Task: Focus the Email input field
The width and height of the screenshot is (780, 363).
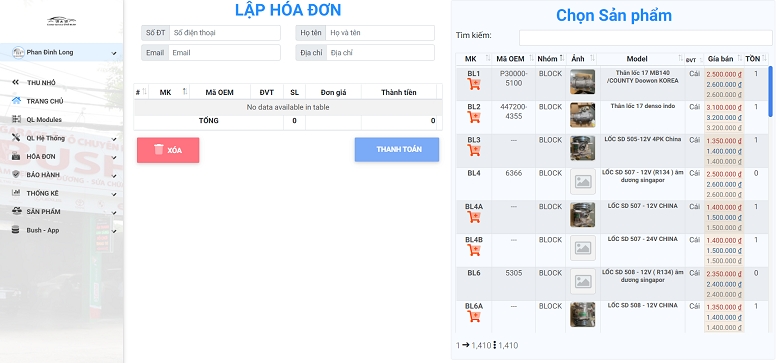Action: [224, 53]
